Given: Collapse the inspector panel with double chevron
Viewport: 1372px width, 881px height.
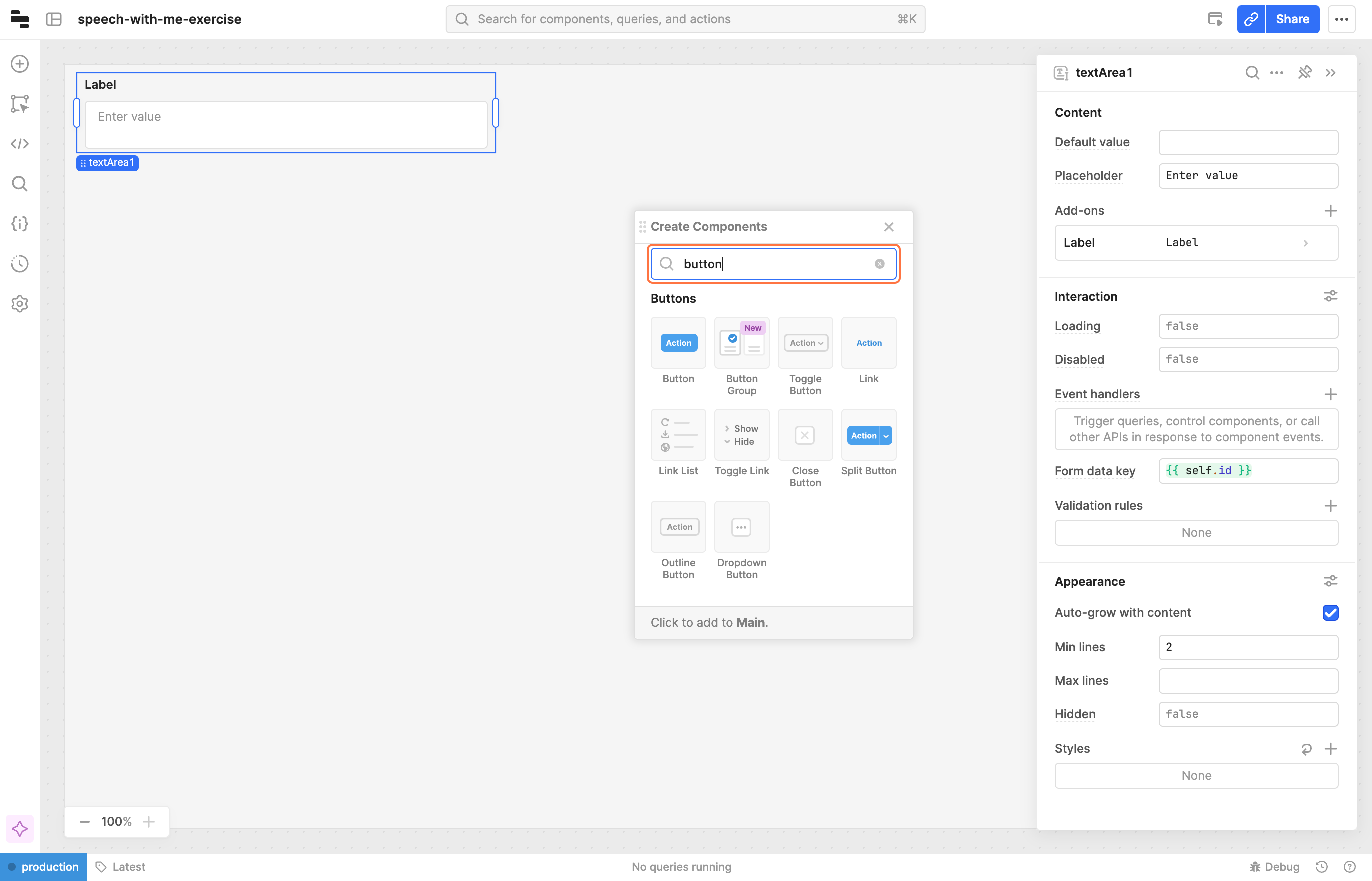Looking at the screenshot, I should (1331, 72).
